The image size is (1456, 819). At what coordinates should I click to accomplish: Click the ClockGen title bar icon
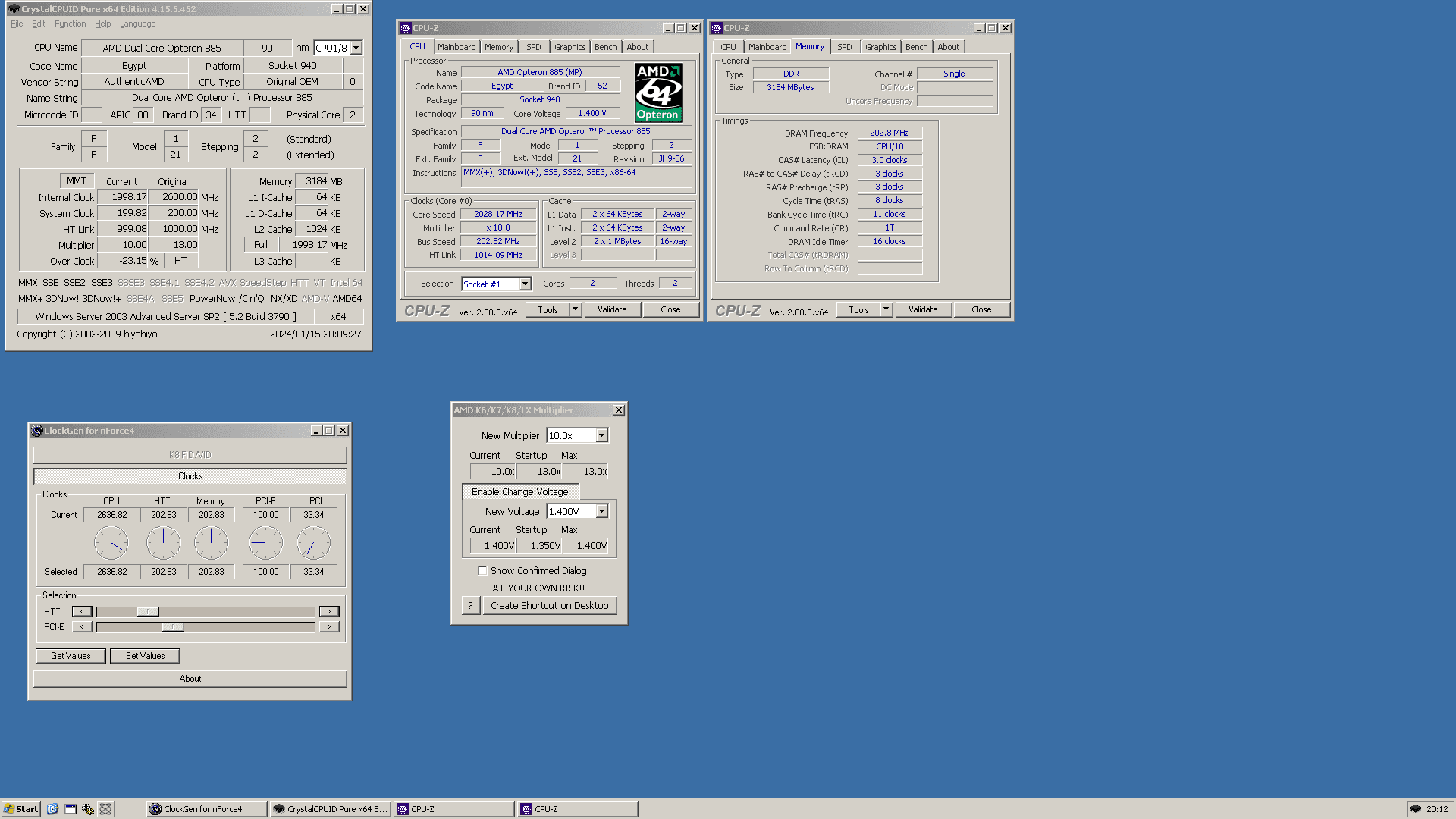36,431
